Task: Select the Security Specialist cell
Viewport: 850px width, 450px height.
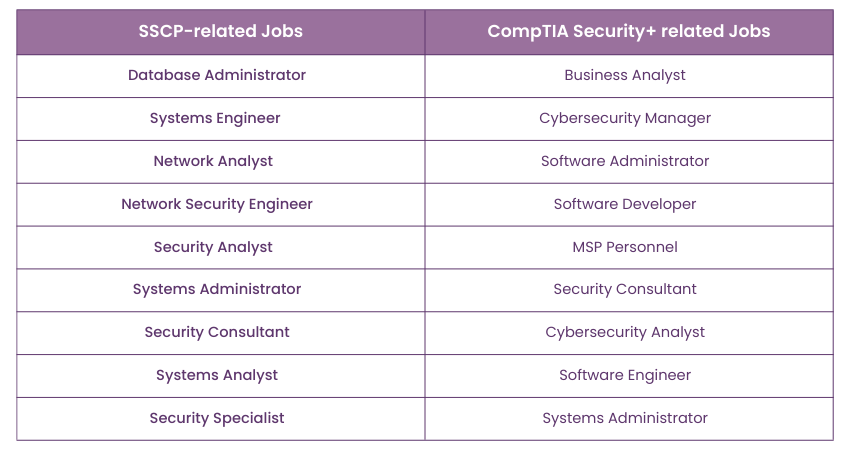Action: point(217,418)
